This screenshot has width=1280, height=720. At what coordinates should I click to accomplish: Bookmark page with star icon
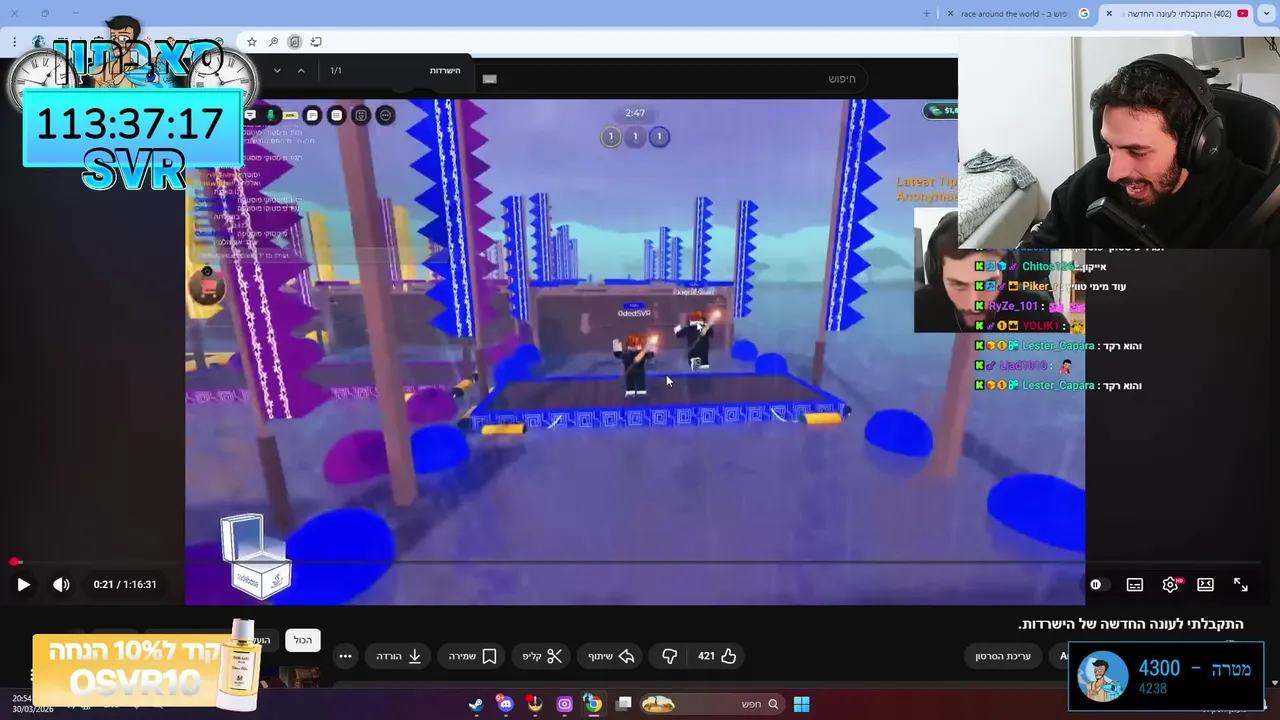coord(252,42)
